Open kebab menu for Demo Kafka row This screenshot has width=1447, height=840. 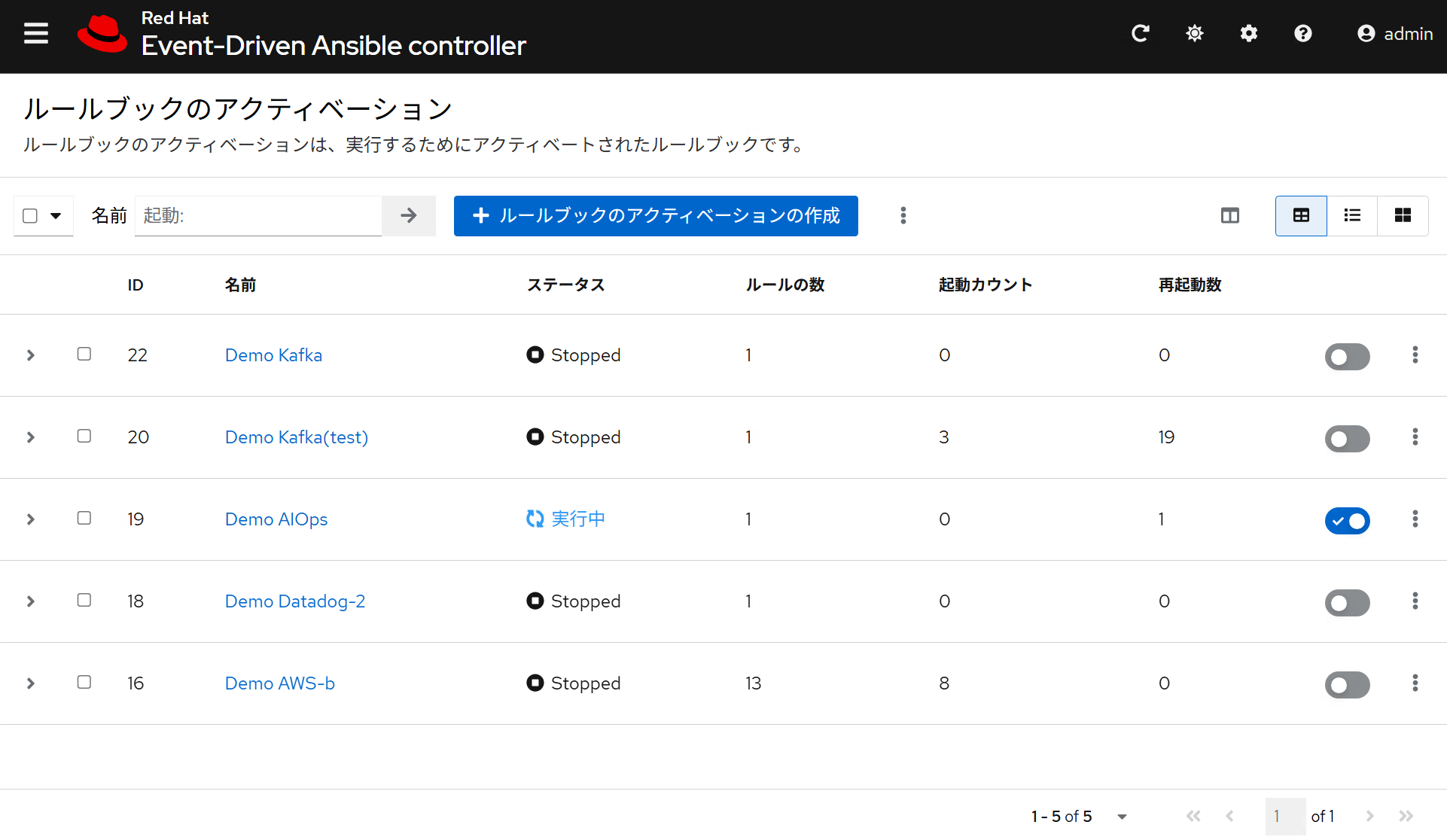click(1415, 355)
